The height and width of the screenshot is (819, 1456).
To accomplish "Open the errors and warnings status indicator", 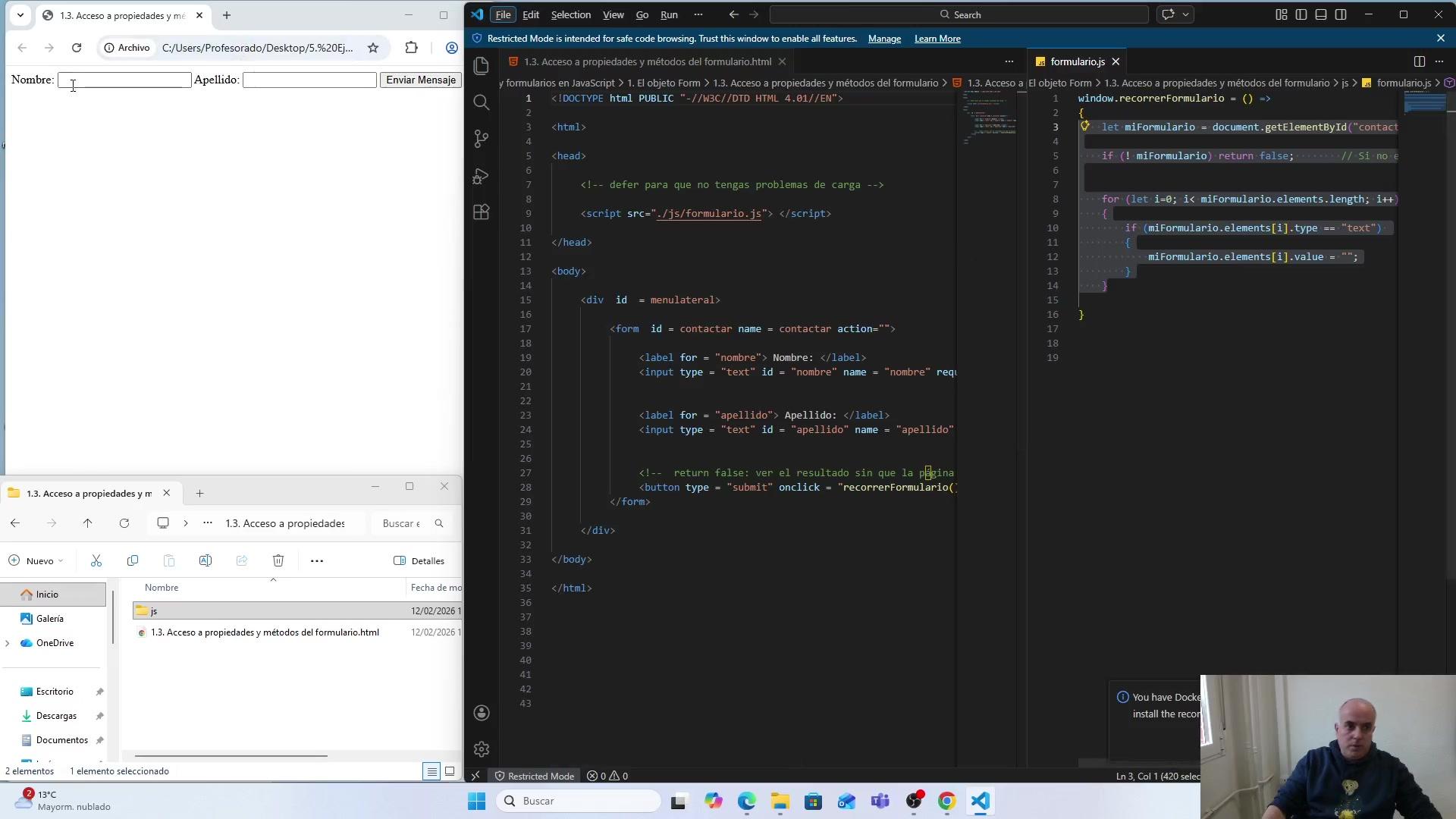I will coord(608,776).
